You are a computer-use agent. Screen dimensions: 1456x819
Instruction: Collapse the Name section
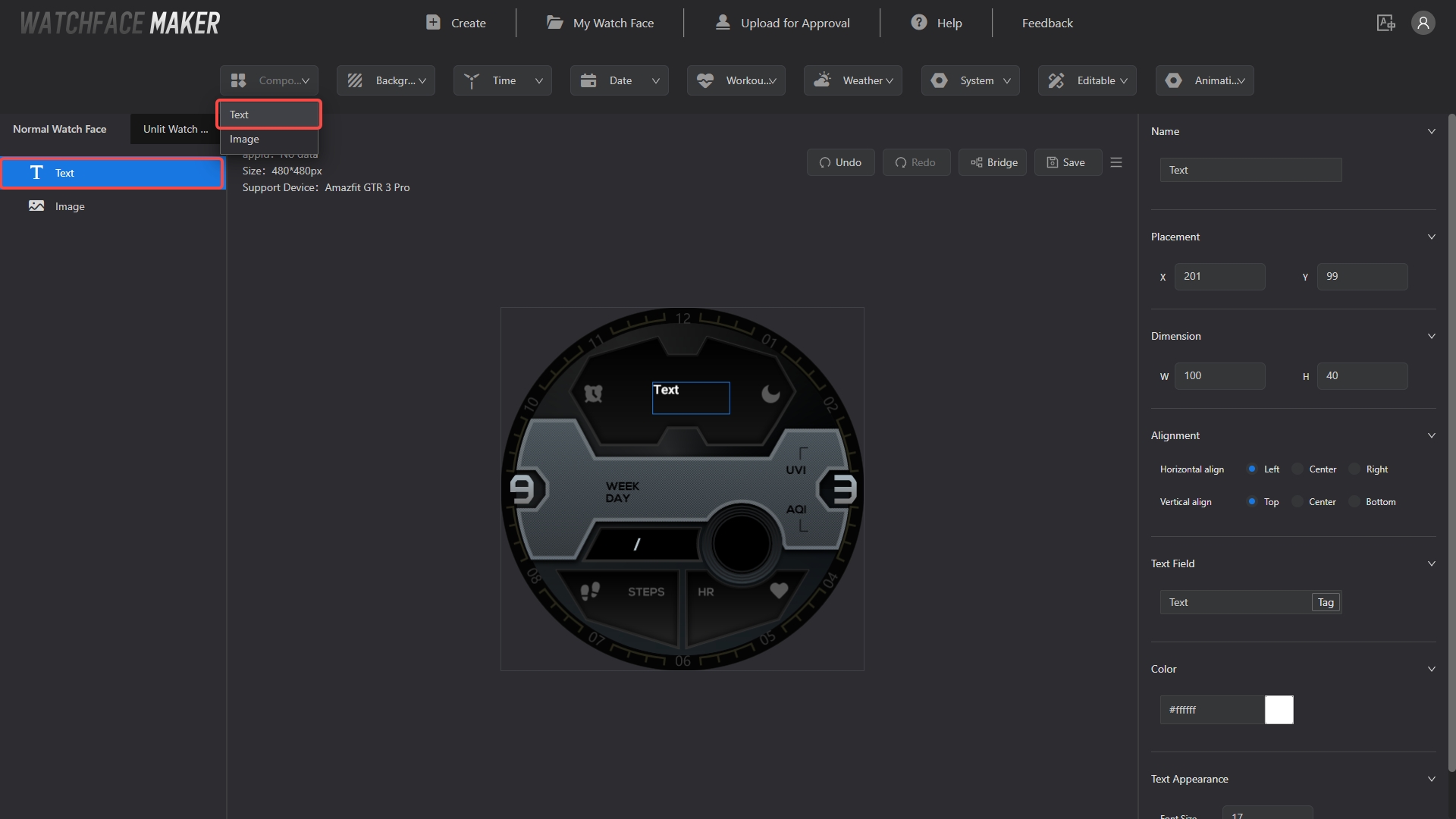1432,131
